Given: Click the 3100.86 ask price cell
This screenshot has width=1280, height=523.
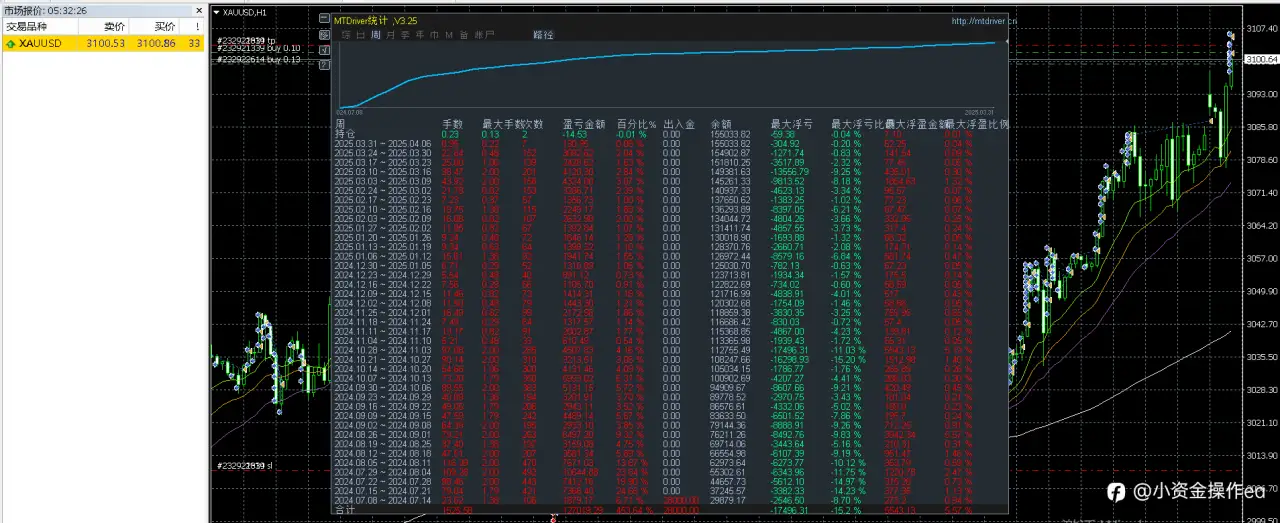Looking at the screenshot, I should point(157,44).
